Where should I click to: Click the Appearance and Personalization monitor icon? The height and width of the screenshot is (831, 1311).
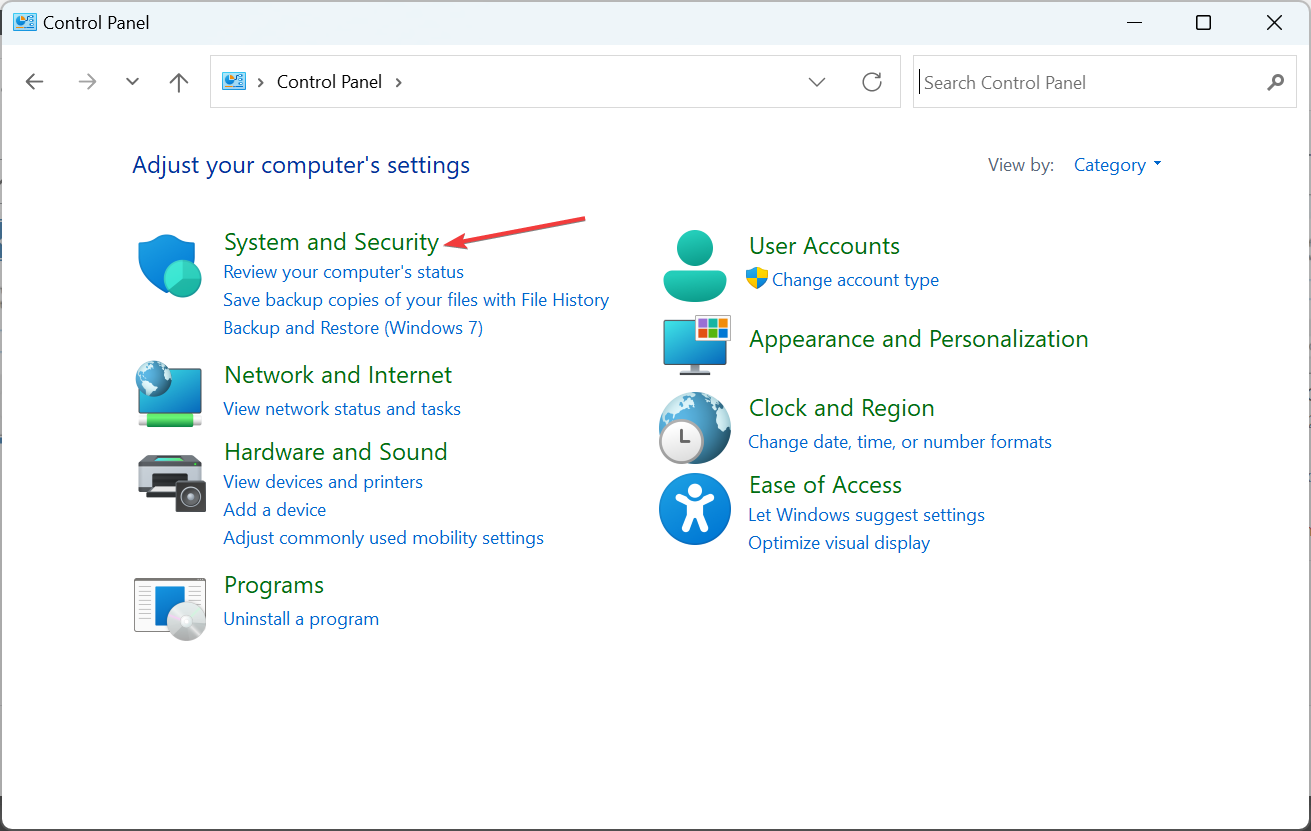tap(694, 345)
